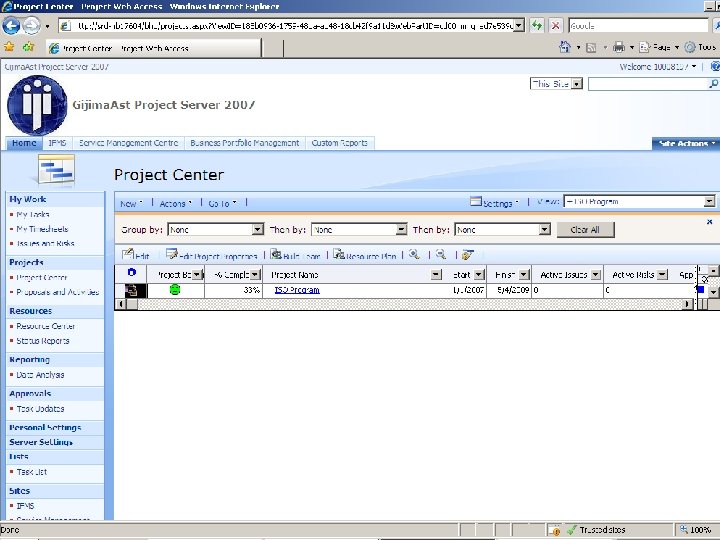Click the site search input box
The image size is (720, 540).
[x=648, y=84]
